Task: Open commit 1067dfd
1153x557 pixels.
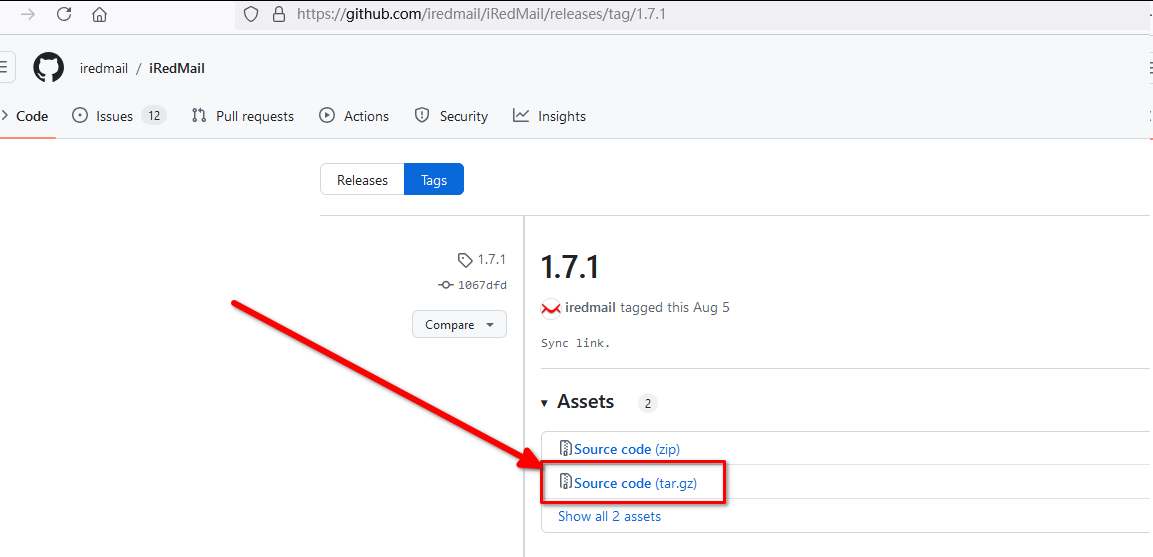Action: tap(472, 285)
